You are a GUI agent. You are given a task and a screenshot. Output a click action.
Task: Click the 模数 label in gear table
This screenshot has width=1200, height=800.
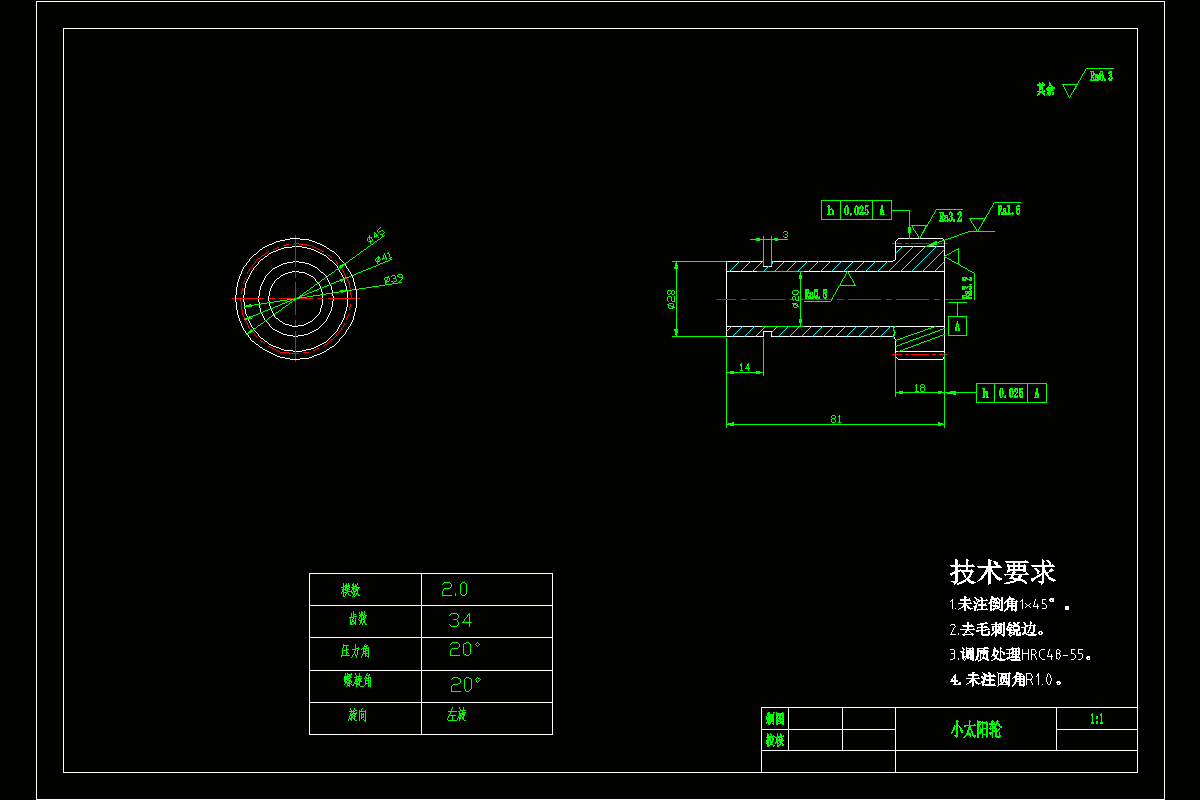coord(351,590)
